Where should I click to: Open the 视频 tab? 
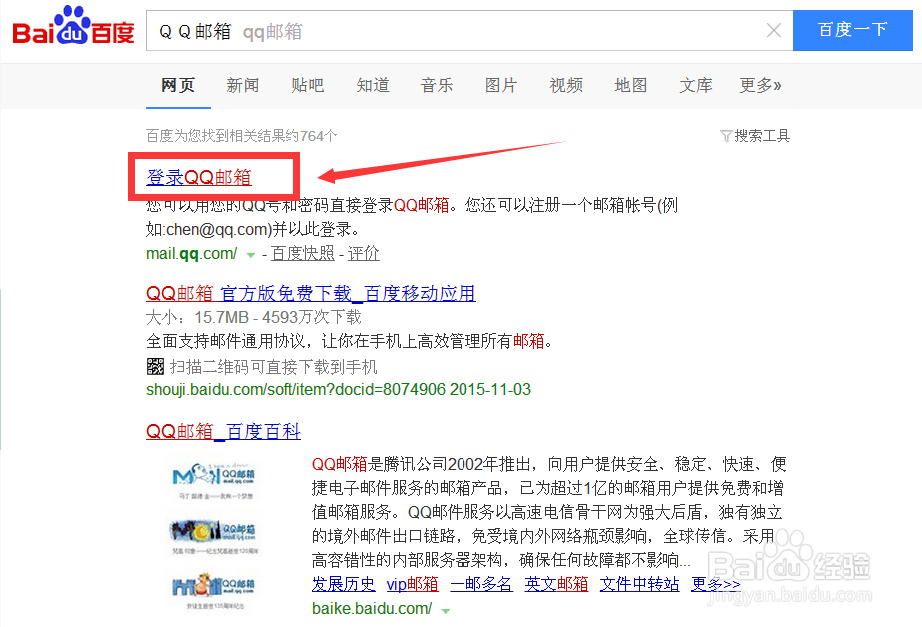coord(566,85)
